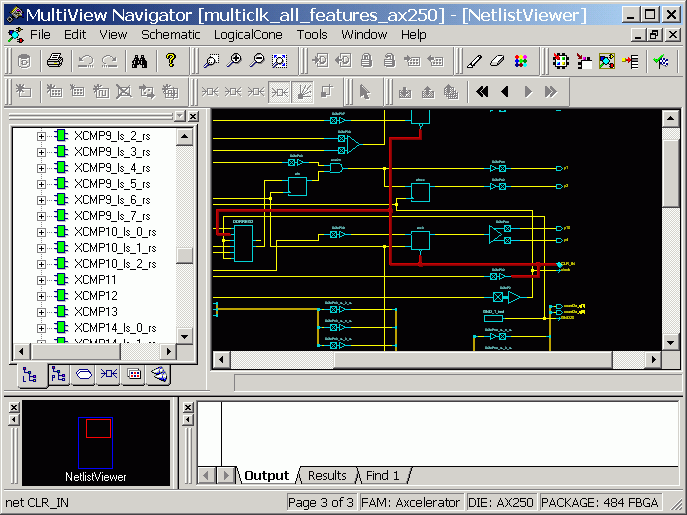This screenshot has height=515, width=687.
Task: Click the NetlistViewer overview thumbnail
Action: [96, 443]
